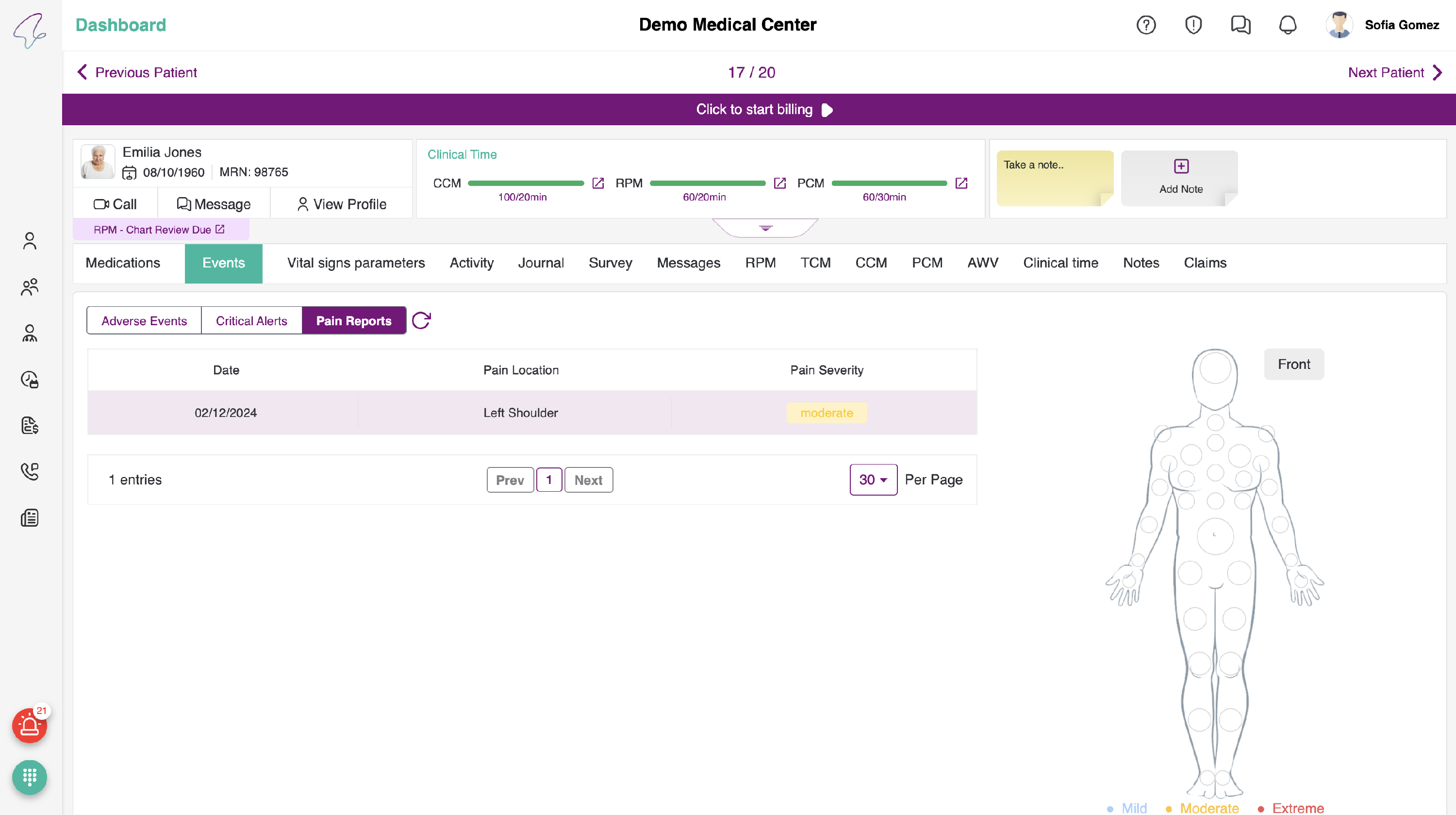Toggle body diagram Front view button

point(1293,364)
